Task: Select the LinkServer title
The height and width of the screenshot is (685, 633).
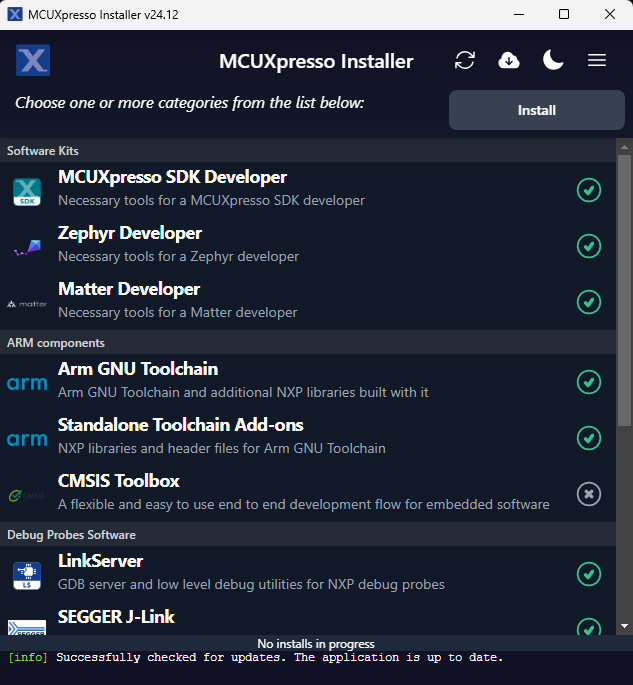Action: 100,561
